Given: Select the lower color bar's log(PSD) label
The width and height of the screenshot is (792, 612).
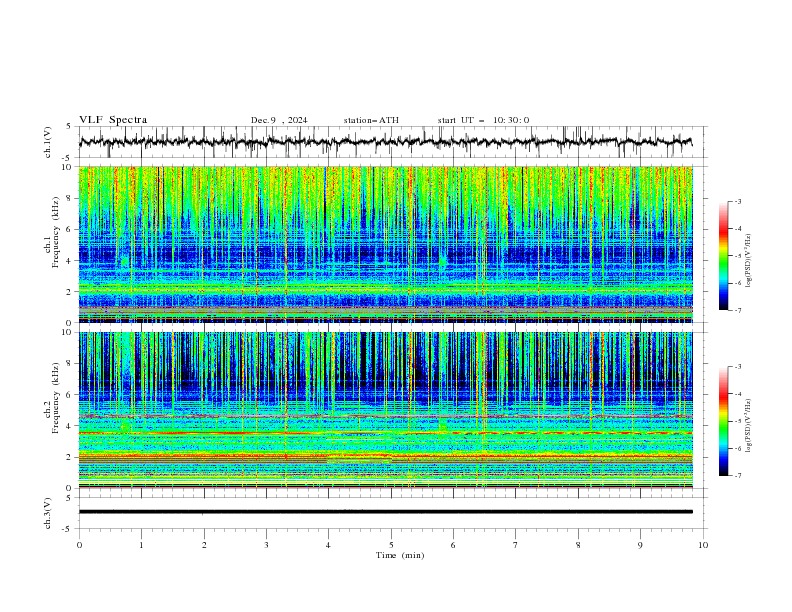Looking at the screenshot, I should [749, 426].
